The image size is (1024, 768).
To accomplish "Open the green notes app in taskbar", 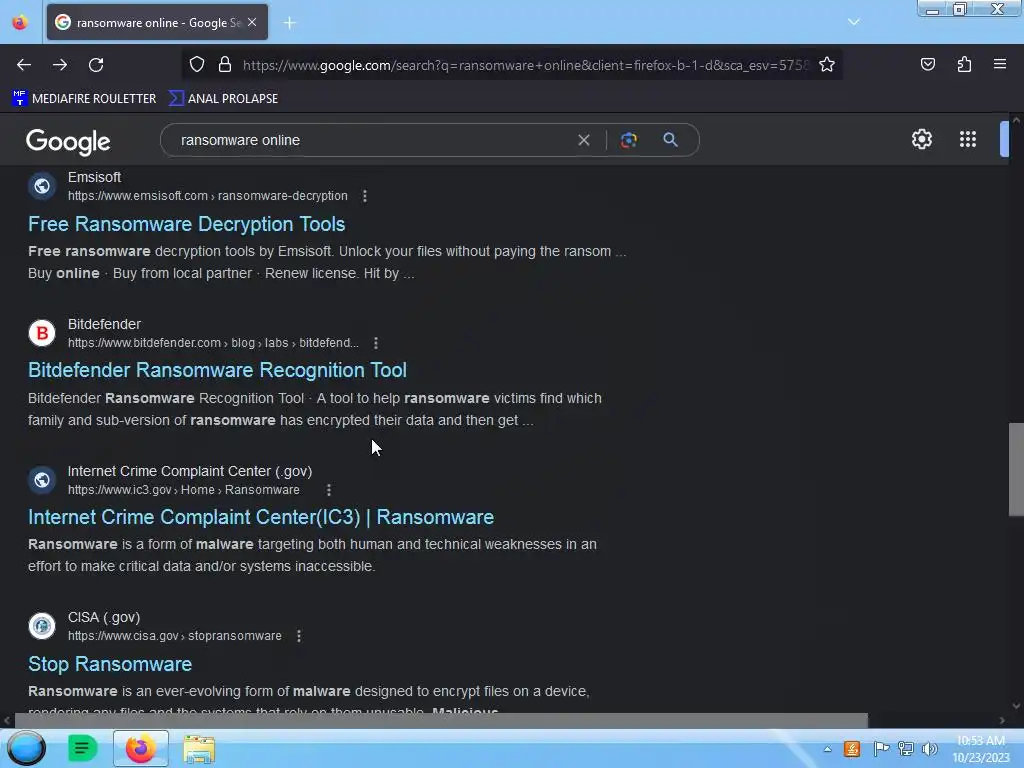I will tap(82, 748).
